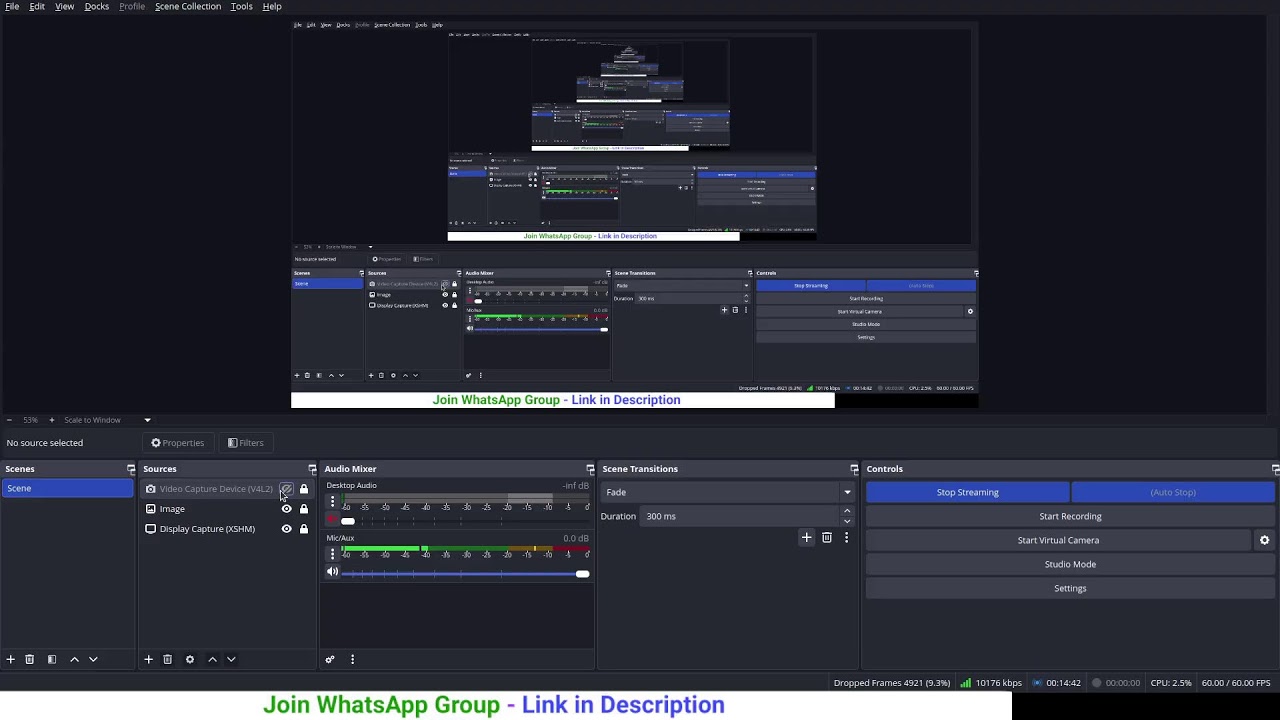This screenshot has height=720, width=1280.
Task: Click the Stop Streaming button
Action: click(x=967, y=492)
